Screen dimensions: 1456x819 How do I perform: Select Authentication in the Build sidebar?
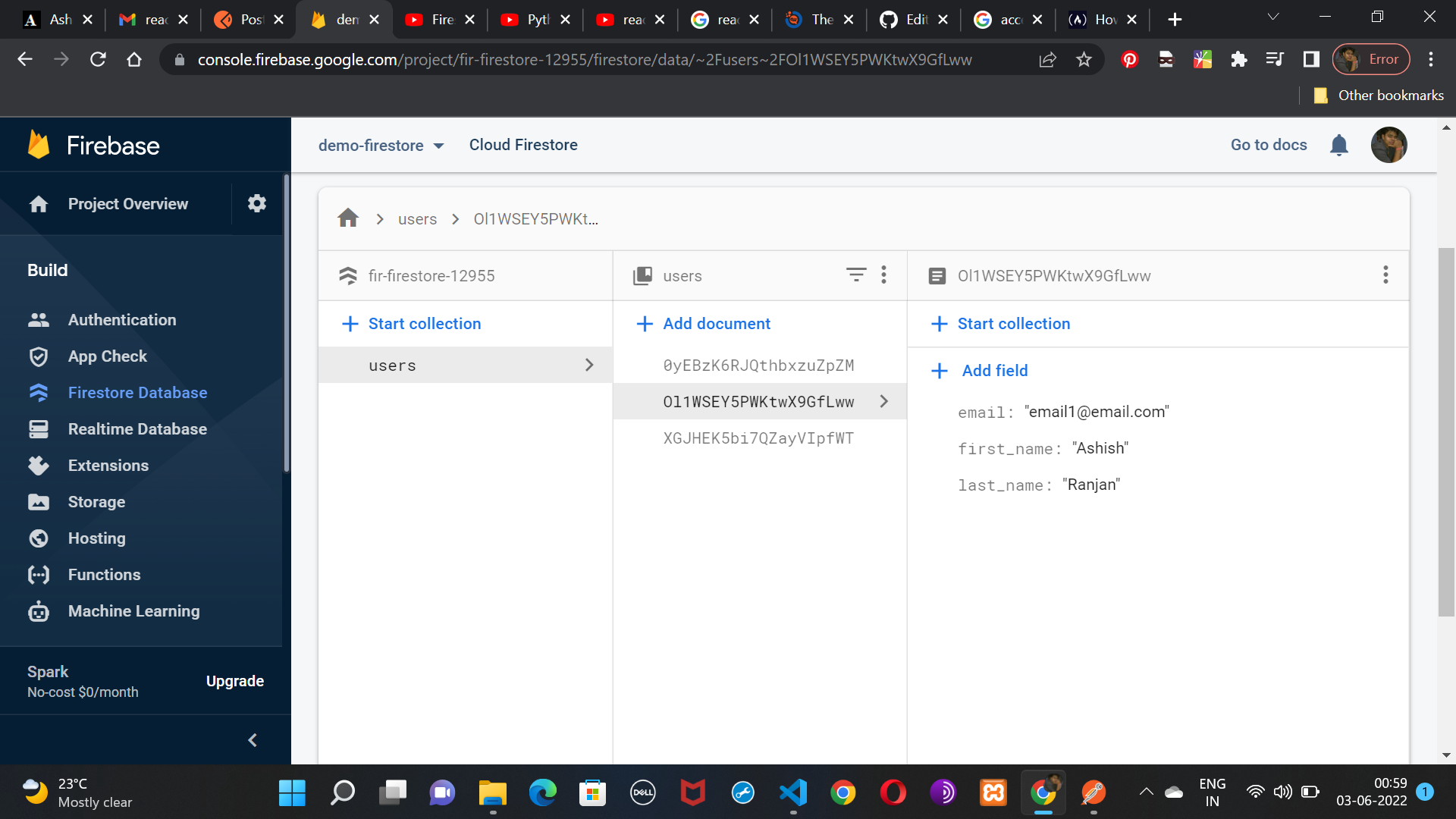point(121,319)
